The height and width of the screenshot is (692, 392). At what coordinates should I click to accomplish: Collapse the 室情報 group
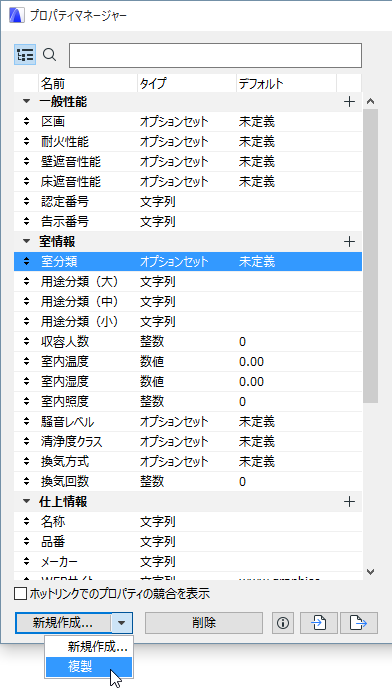(27, 242)
